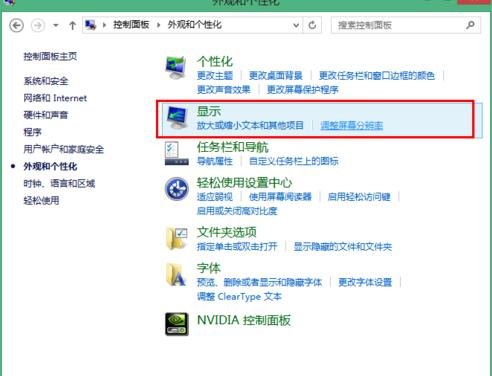Click the 任务栏和导航 icon
Image resolution: width=492 pixels, height=376 pixels.
(177, 153)
